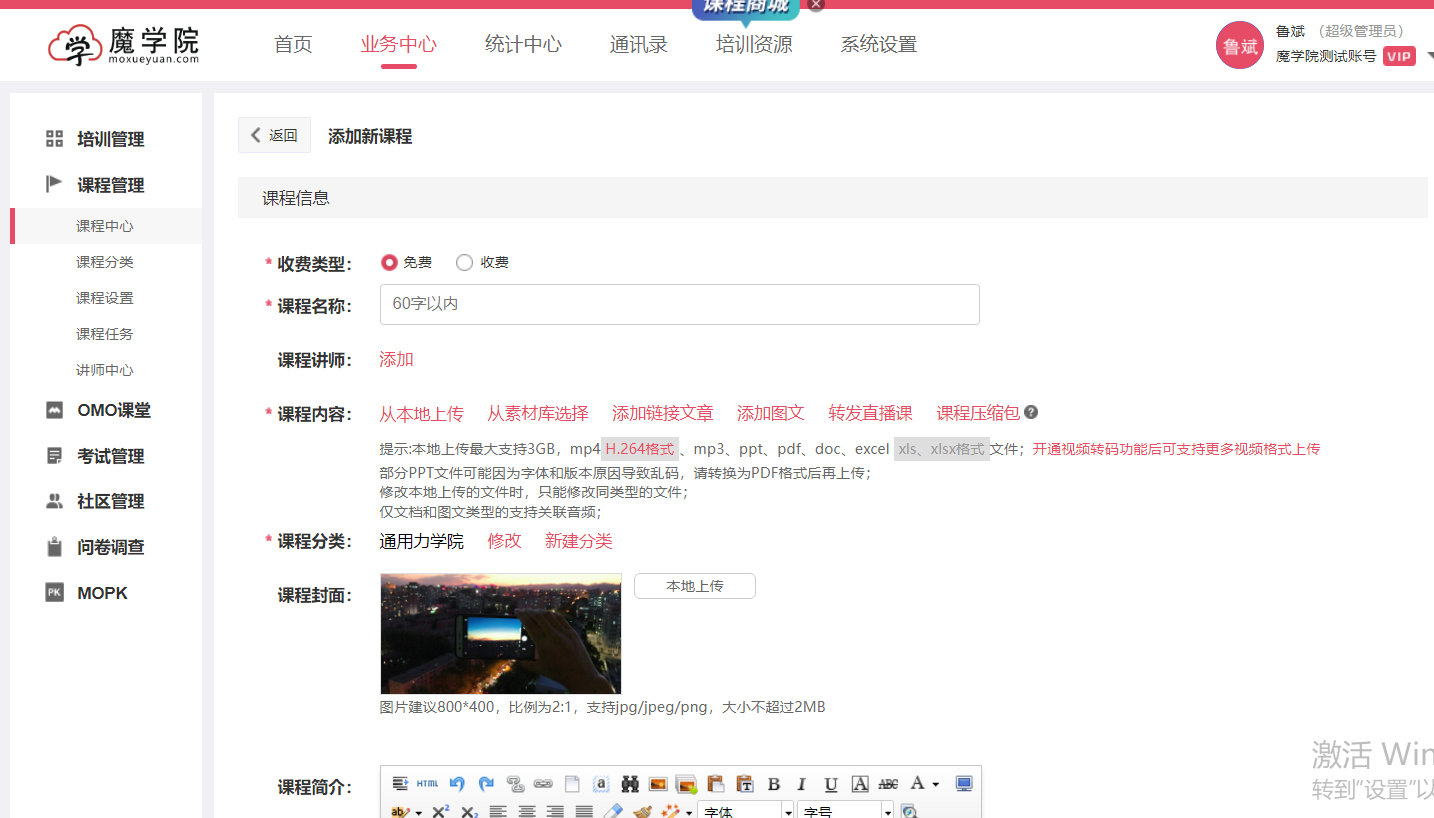Click the subscript X₂ icon
This screenshot has height=818, width=1434.
[469, 812]
